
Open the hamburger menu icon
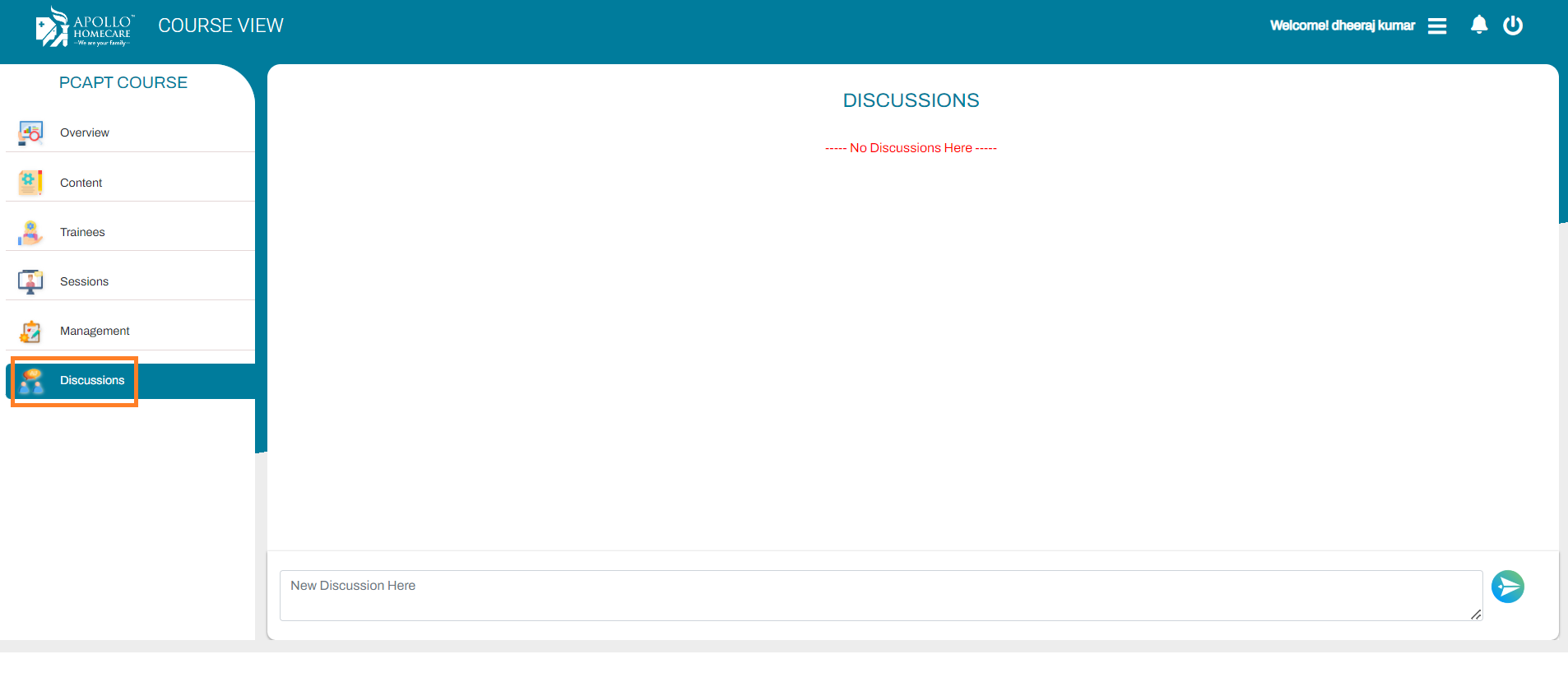[1436, 26]
